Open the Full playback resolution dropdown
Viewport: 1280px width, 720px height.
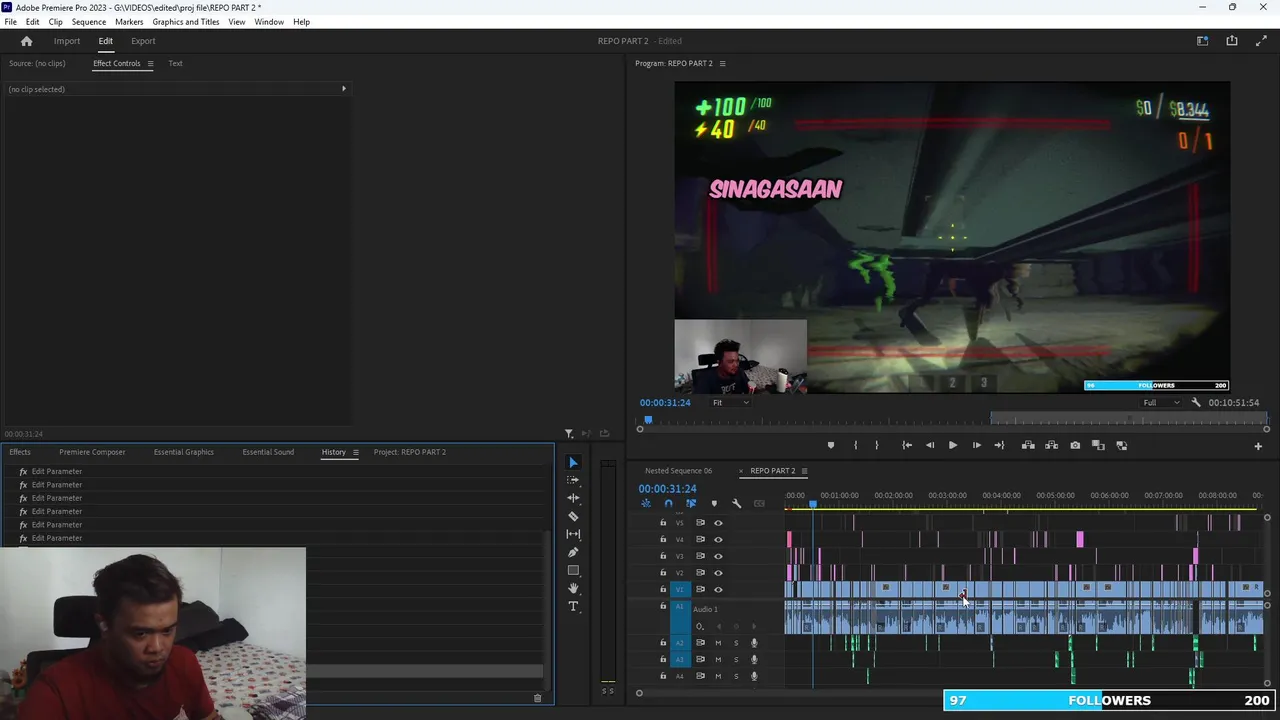[x=1161, y=402]
